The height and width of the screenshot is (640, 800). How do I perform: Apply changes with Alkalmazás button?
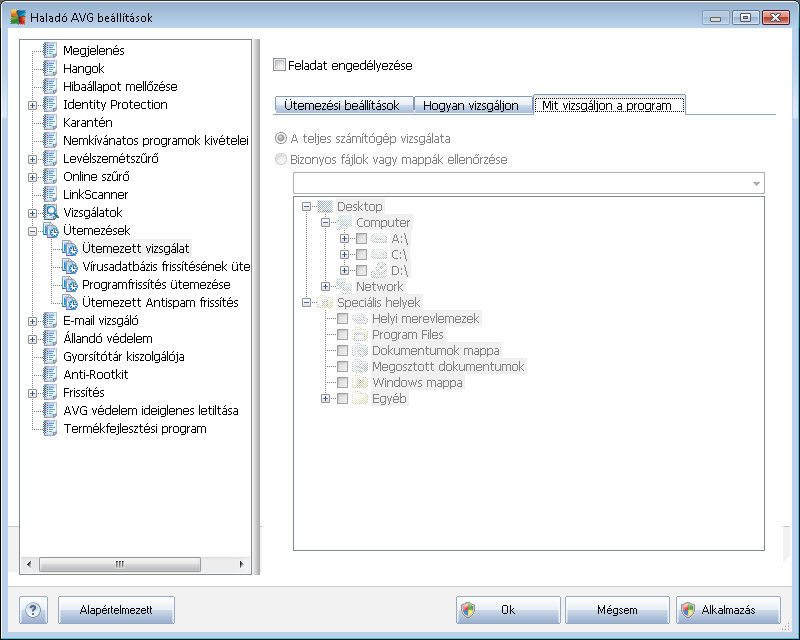pyautogui.click(x=728, y=610)
